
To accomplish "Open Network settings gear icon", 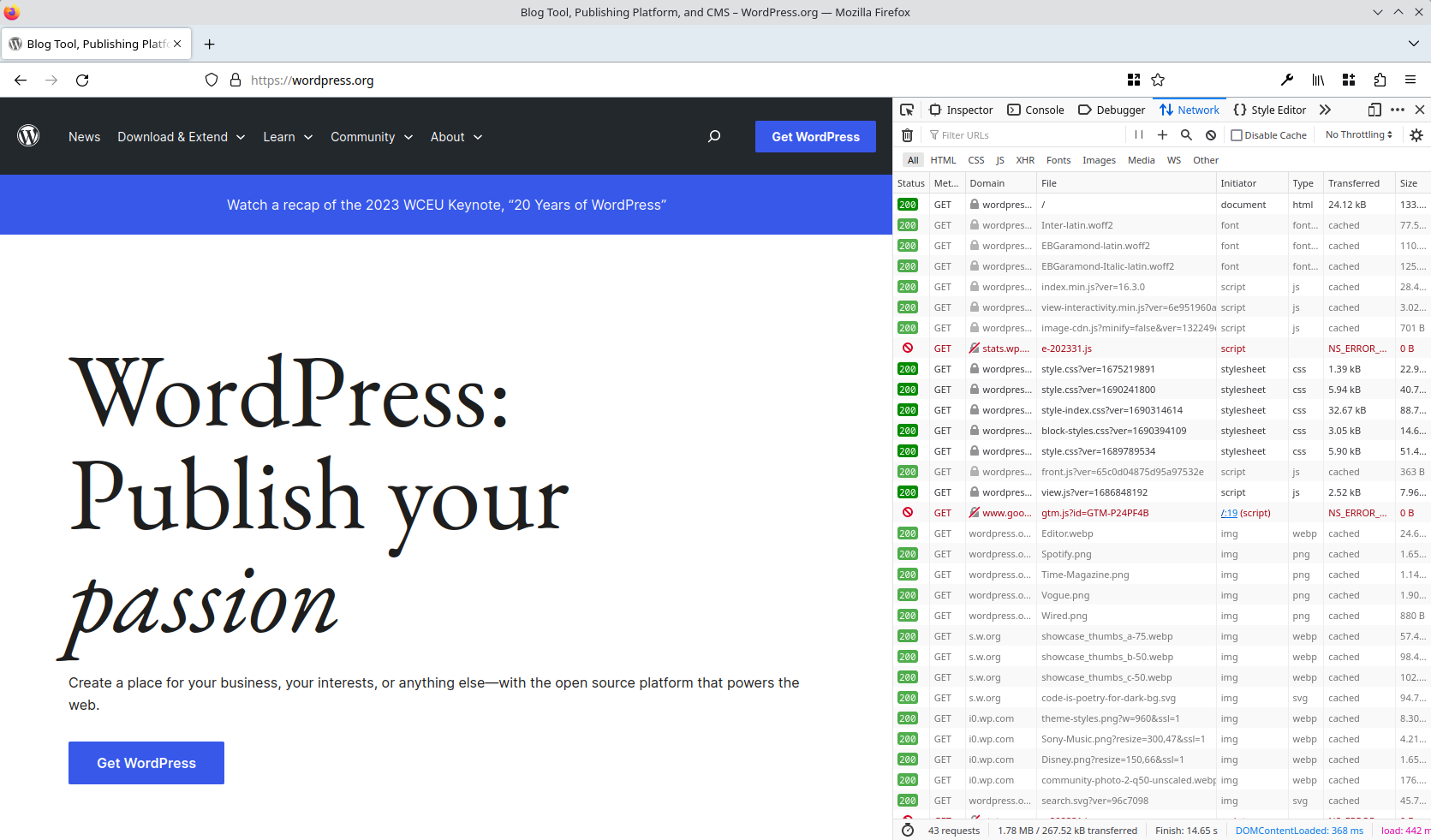I will click(x=1416, y=135).
